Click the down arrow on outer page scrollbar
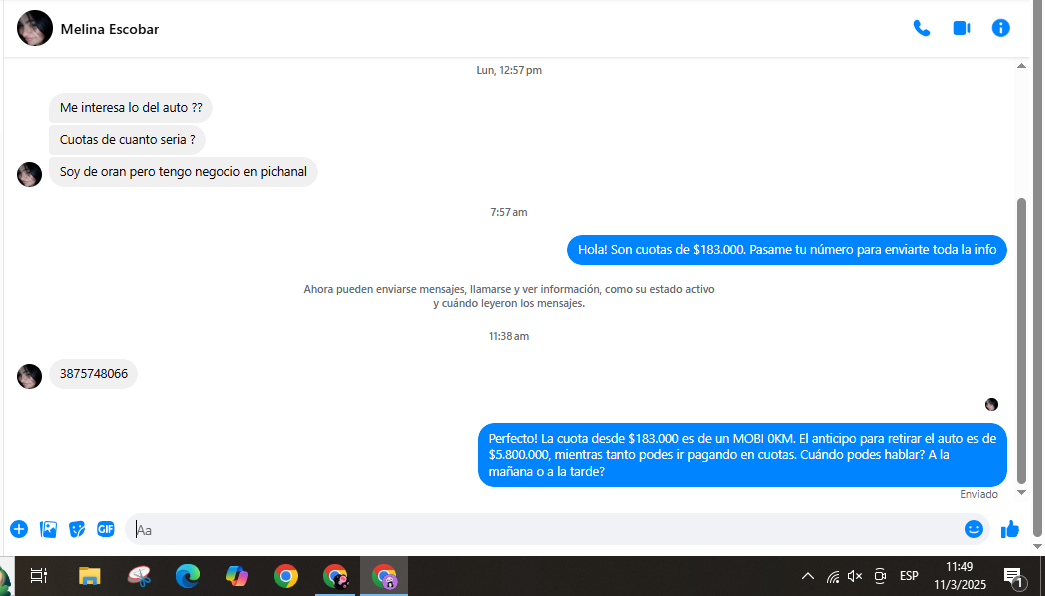1045x596 pixels. (1037, 546)
